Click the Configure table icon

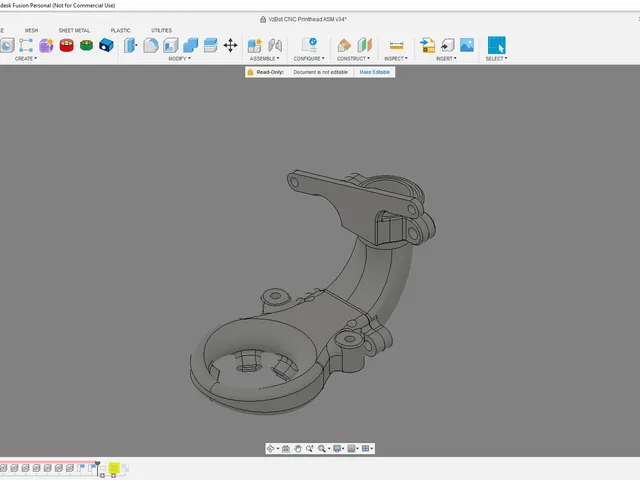[x=309, y=45]
